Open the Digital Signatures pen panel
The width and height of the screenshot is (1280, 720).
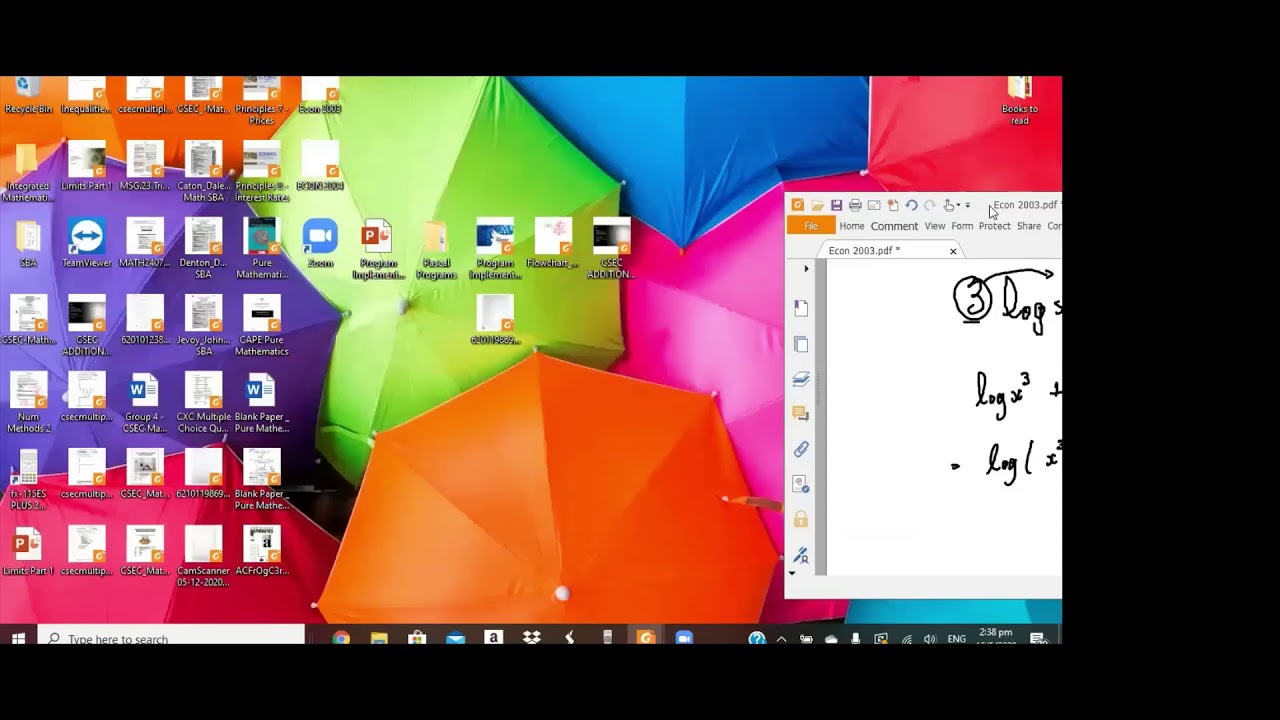(x=801, y=554)
